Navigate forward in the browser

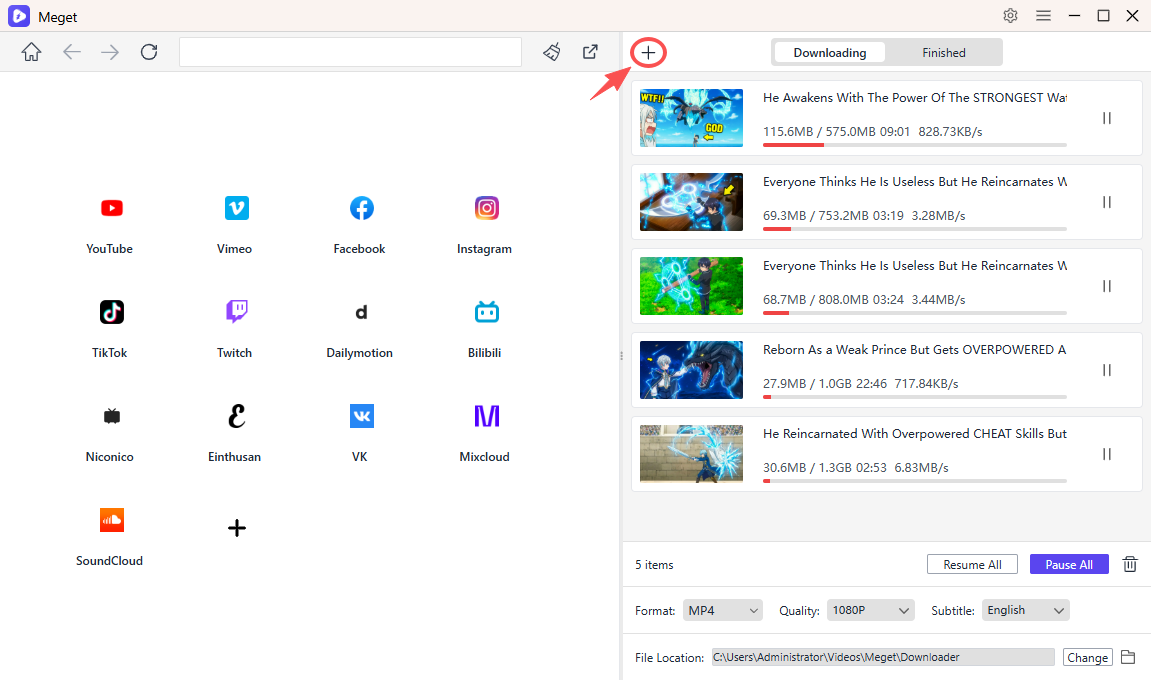point(110,52)
